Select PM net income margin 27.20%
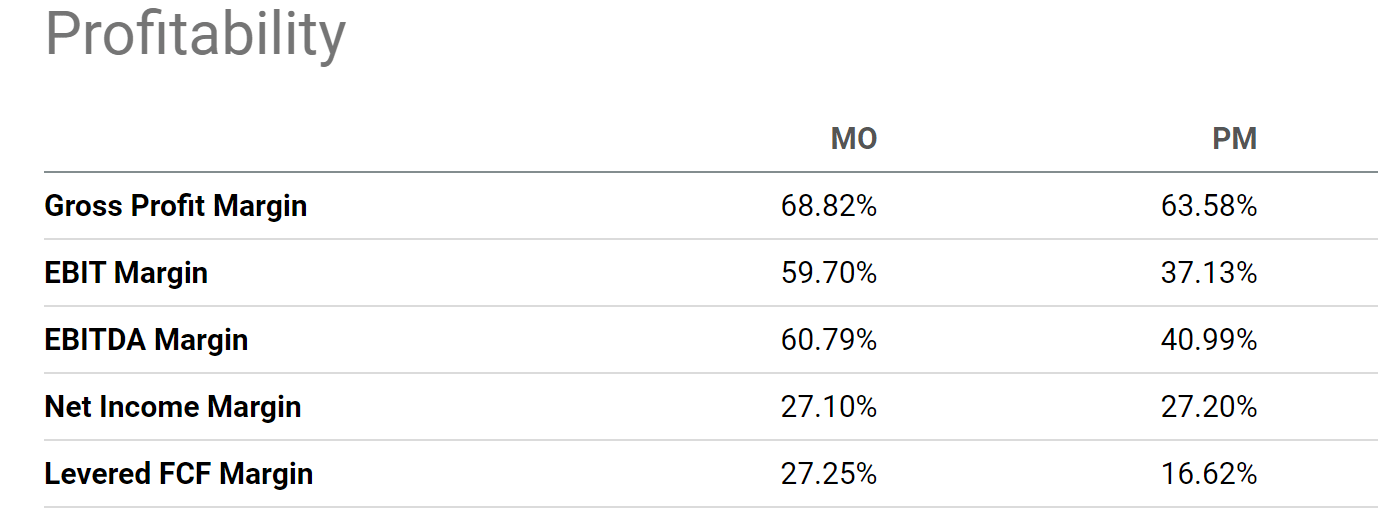The image size is (1378, 508). [x=1209, y=407]
